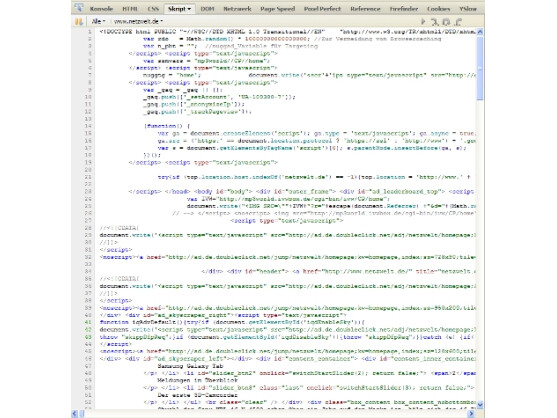Viewport: 557px width, 418px height.
Task: Open the Firefinder tab
Action: click(404, 9)
